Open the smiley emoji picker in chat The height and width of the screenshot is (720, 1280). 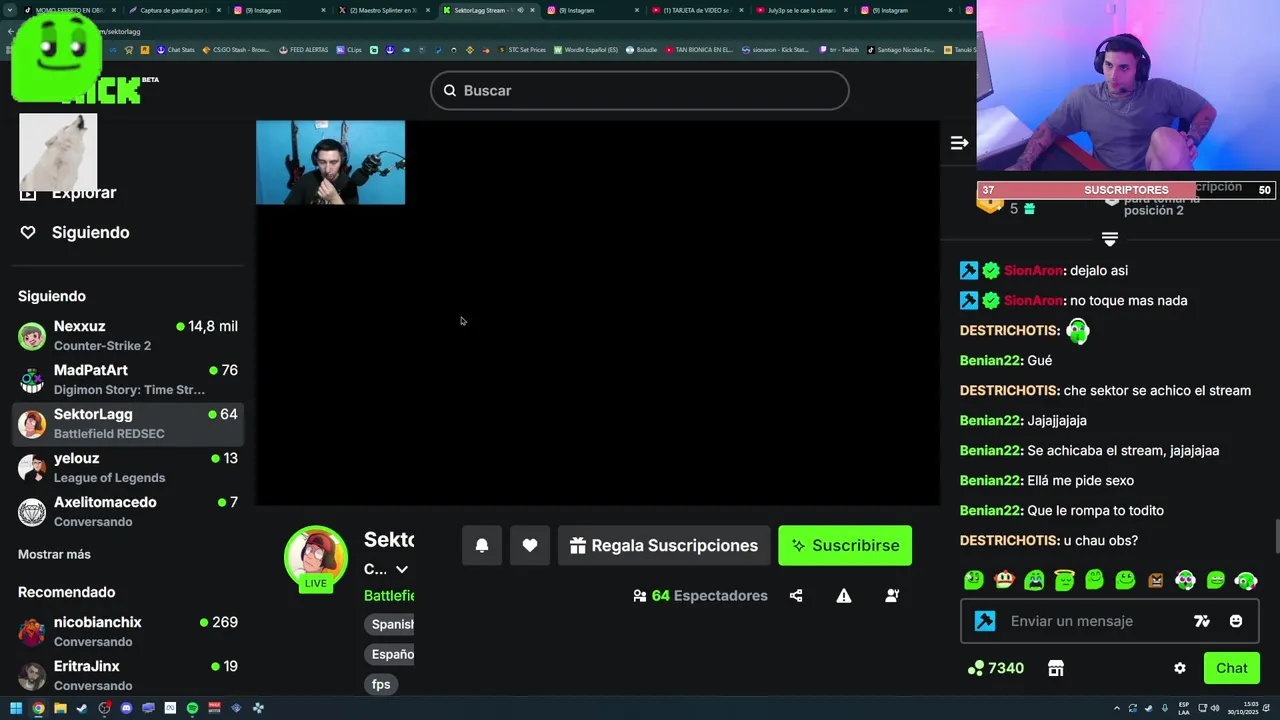point(1236,621)
